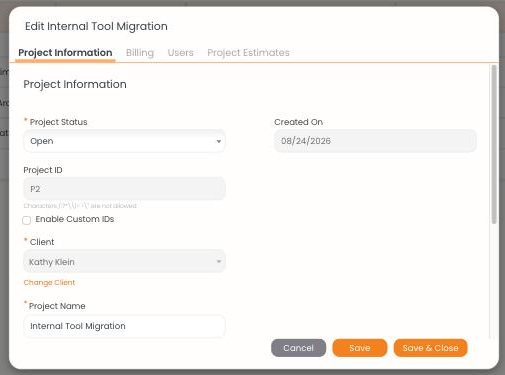Enable Custom IDs checkbox
505x375 pixels.
(x=27, y=220)
